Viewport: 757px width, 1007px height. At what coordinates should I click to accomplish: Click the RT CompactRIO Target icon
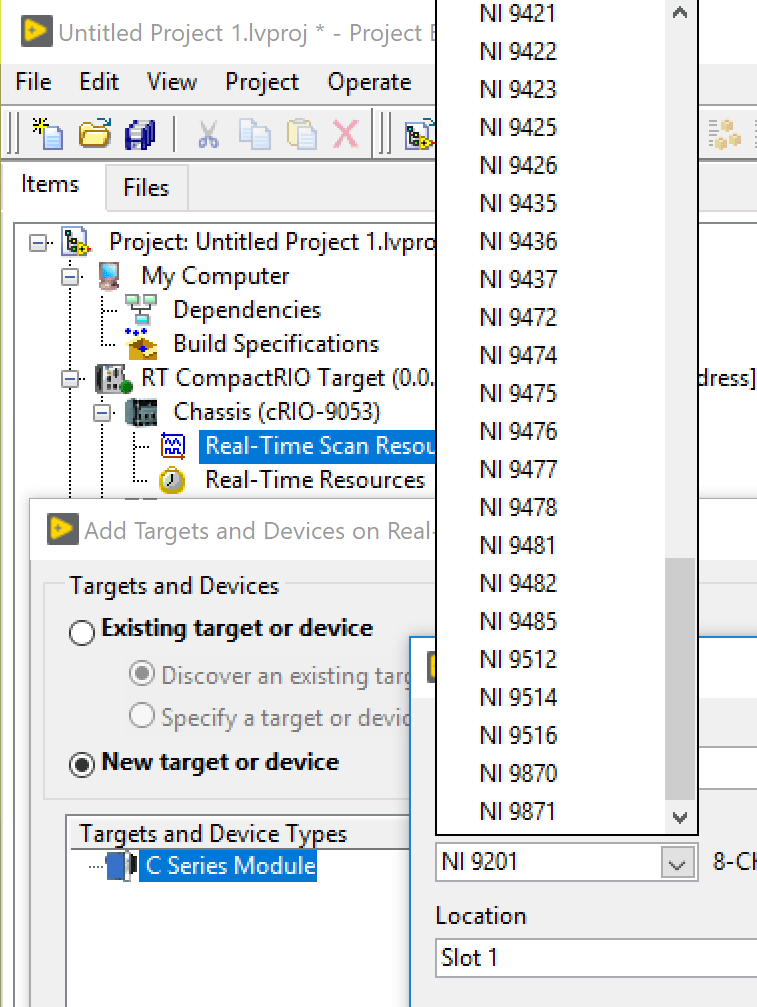coord(113,378)
